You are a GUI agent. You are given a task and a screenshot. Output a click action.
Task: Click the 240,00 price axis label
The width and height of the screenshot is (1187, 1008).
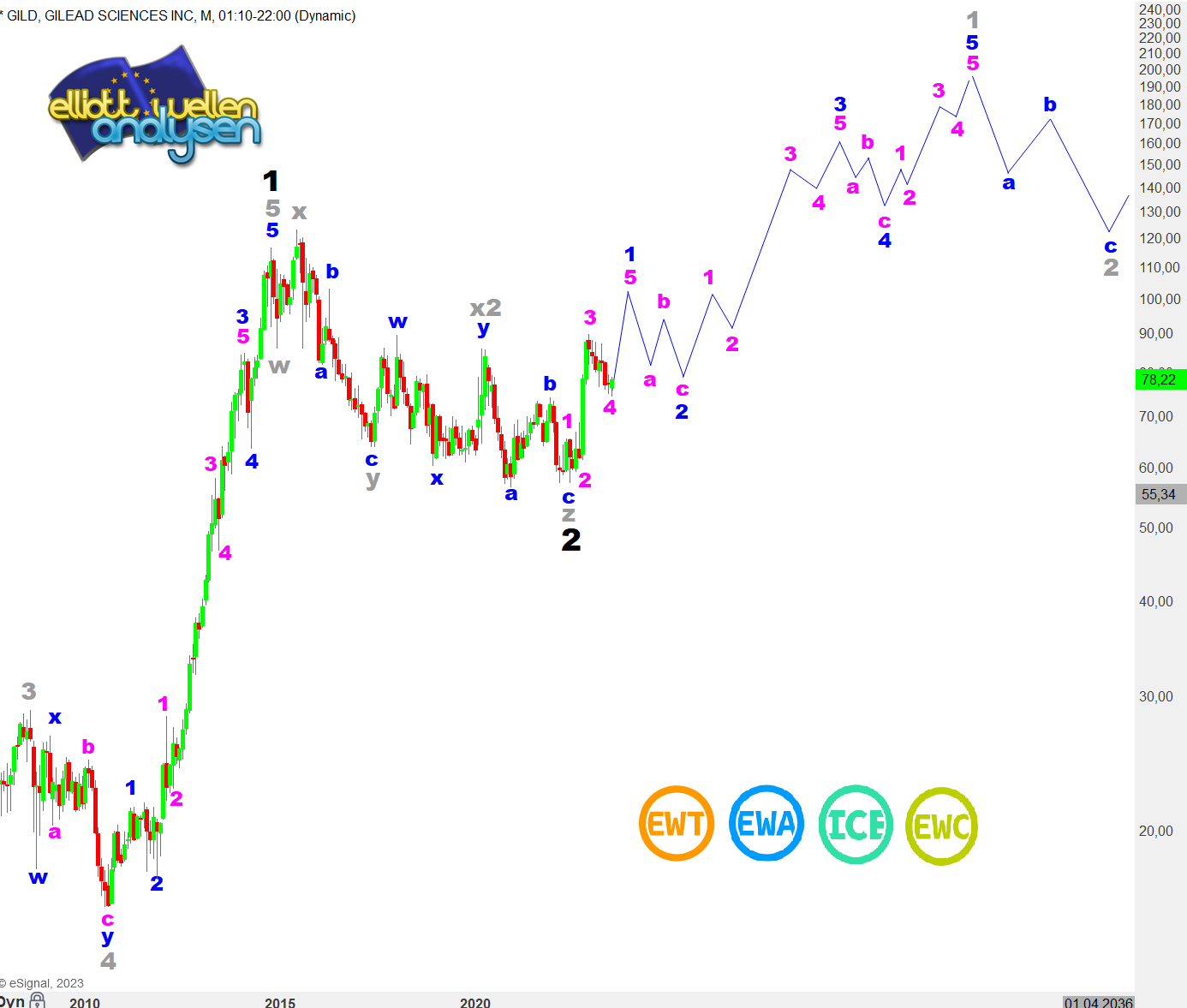point(1160,9)
